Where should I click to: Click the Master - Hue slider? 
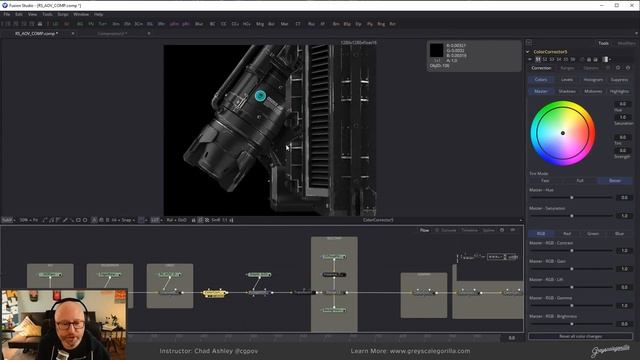pos(571,198)
